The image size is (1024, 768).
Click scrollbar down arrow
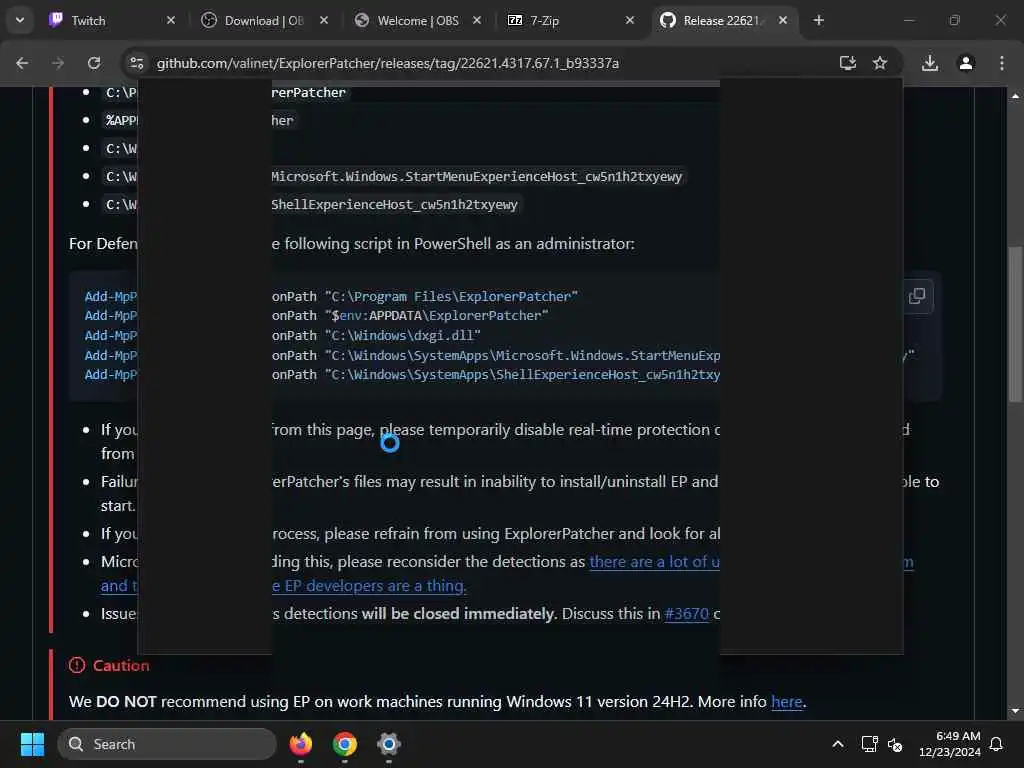tap(1015, 711)
